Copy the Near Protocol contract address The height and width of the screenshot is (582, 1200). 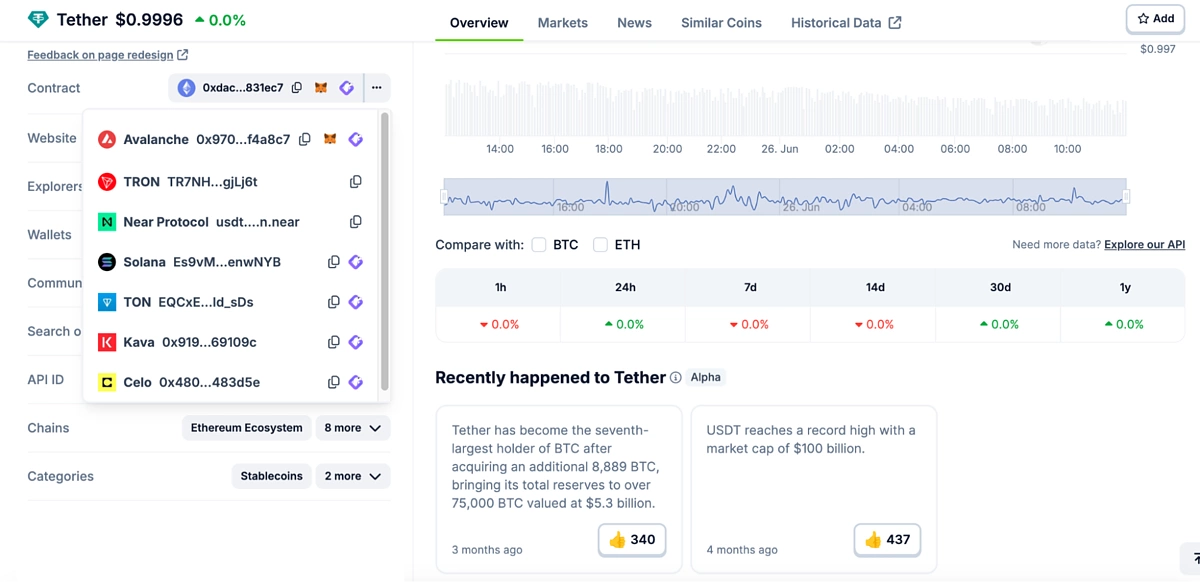[355, 222]
